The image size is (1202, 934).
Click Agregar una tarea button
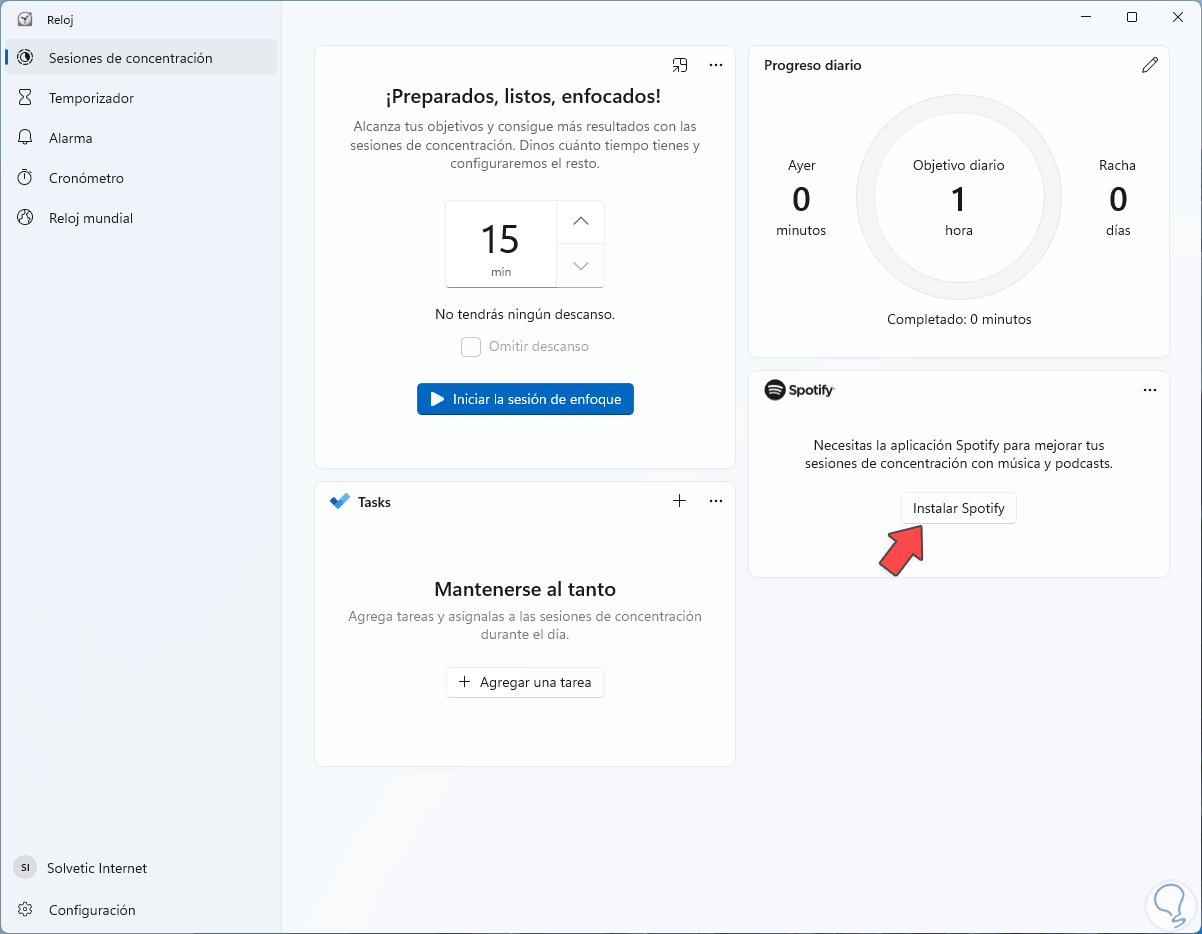tap(525, 682)
